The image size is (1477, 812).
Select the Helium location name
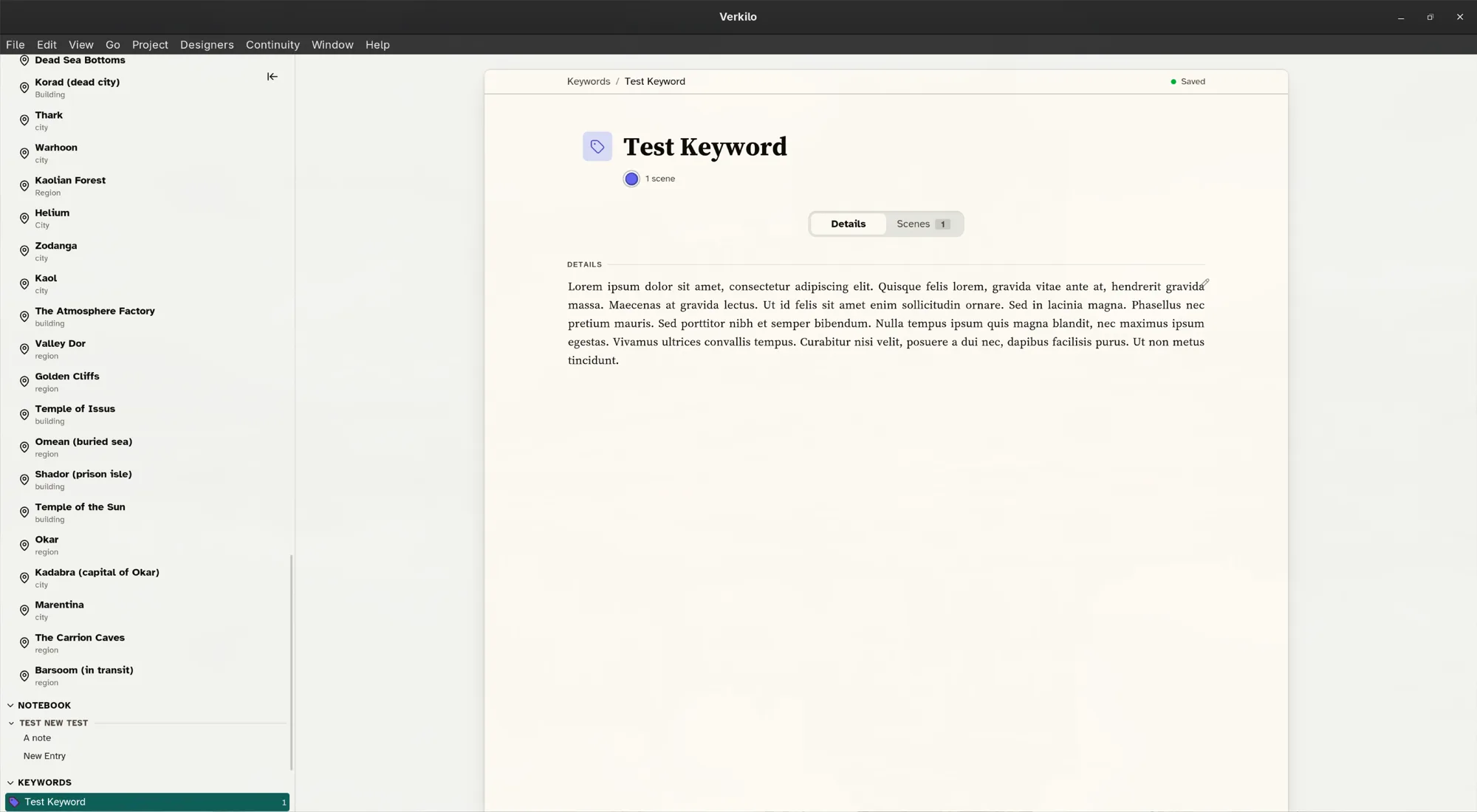click(52, 213)
